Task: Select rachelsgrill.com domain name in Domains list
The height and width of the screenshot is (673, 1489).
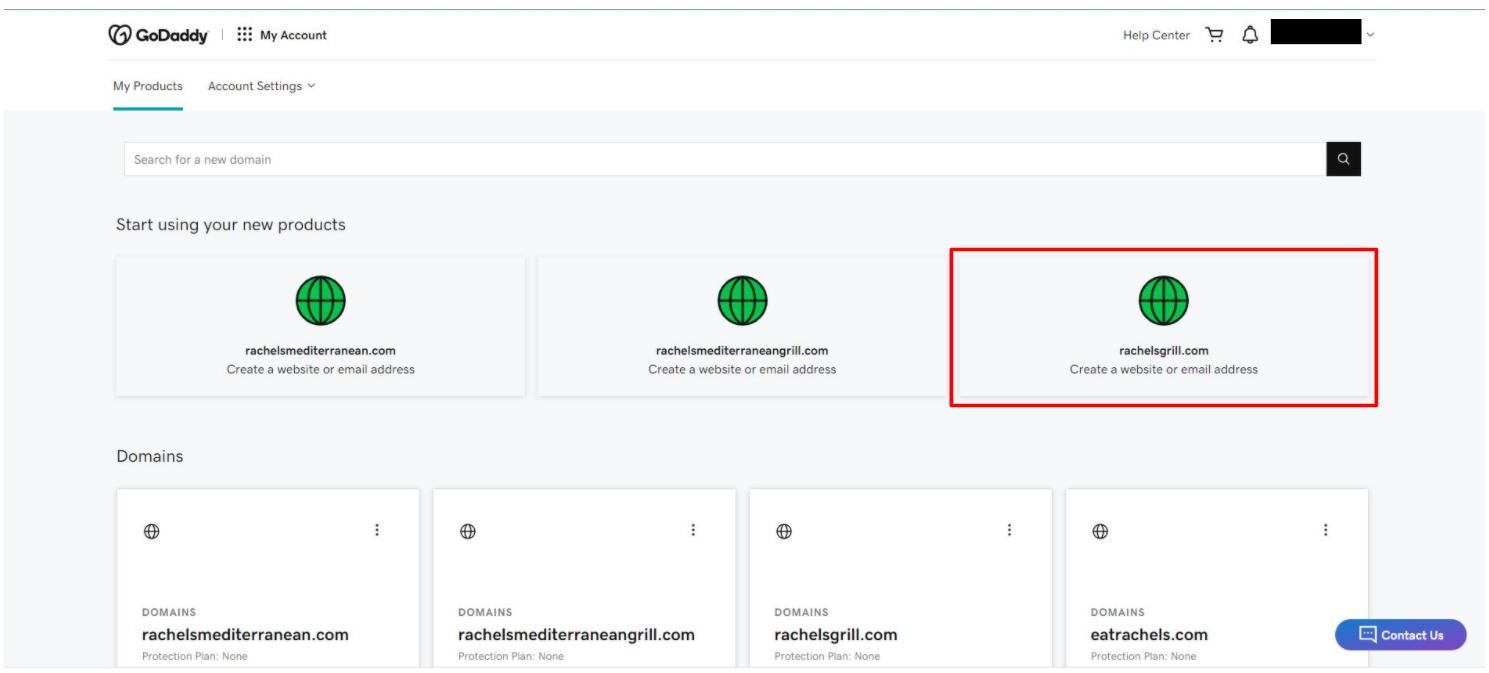Action: click(x=836, y=635)
